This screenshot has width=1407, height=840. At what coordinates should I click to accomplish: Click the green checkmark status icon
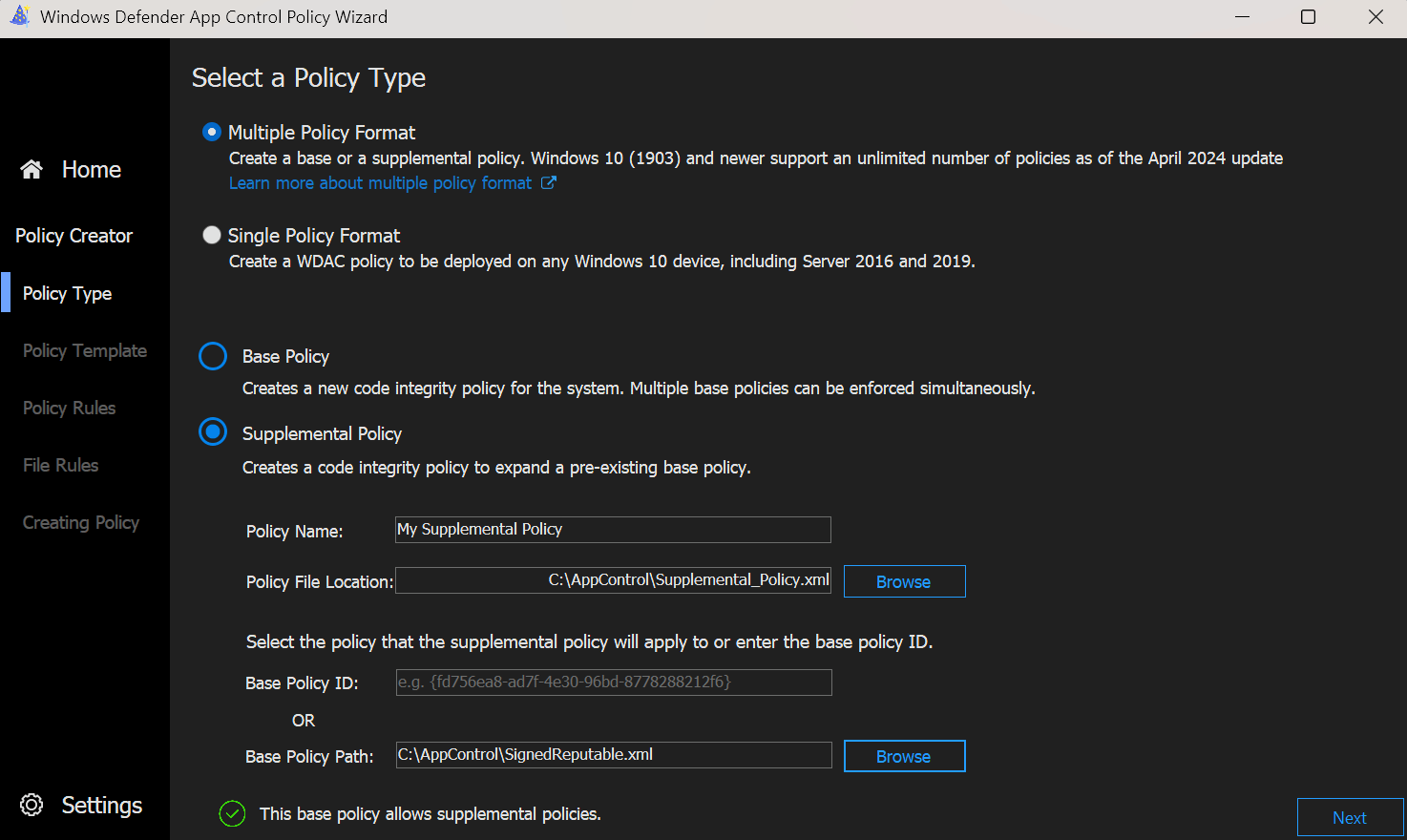(232, 813)
